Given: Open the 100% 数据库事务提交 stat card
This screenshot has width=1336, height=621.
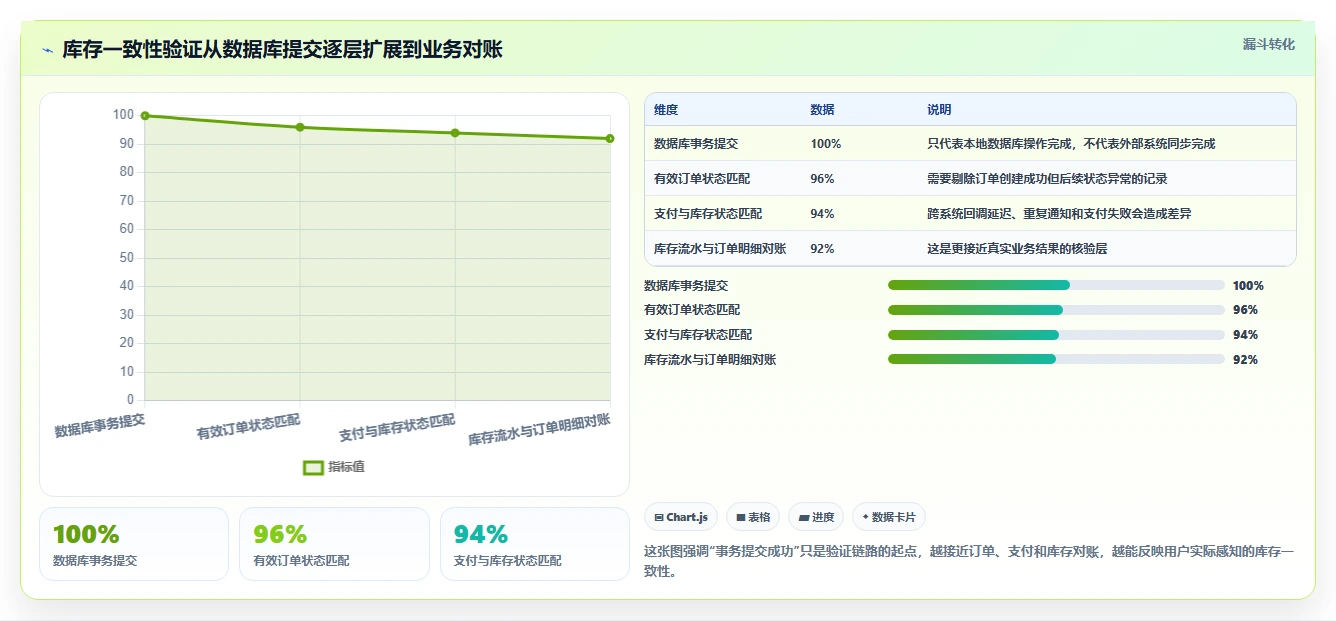Looking at the screenshot, I should (134, 544).
